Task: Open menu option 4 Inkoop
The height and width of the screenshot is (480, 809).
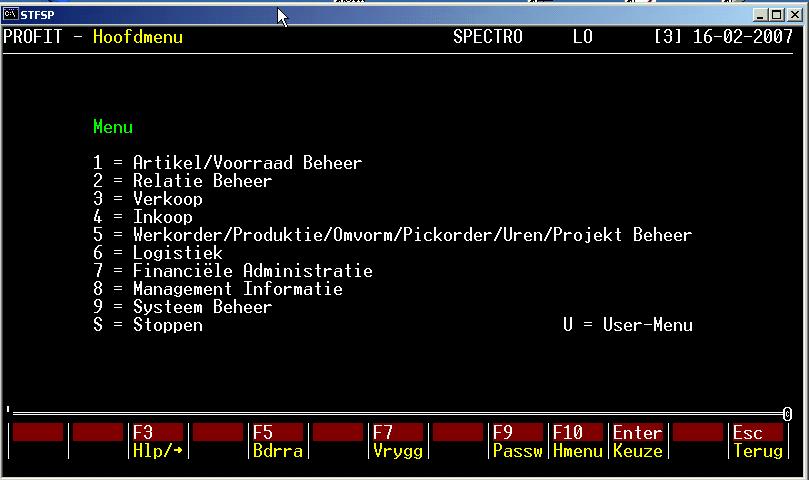Action: click(143, 217)
